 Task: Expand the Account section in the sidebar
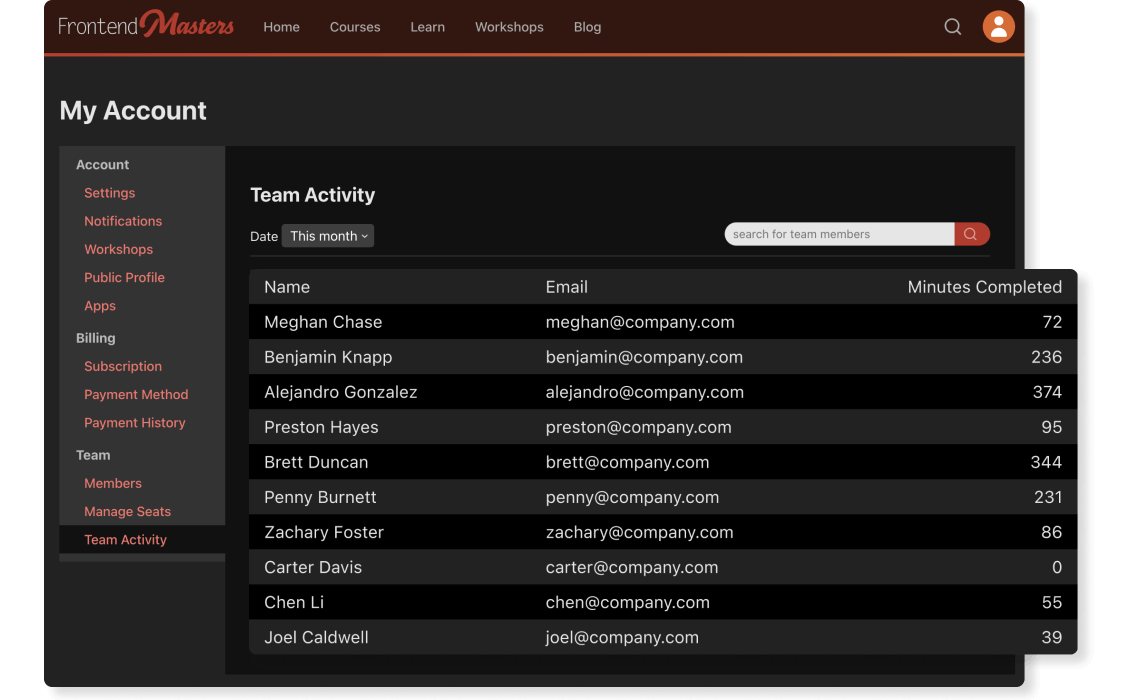102,164
